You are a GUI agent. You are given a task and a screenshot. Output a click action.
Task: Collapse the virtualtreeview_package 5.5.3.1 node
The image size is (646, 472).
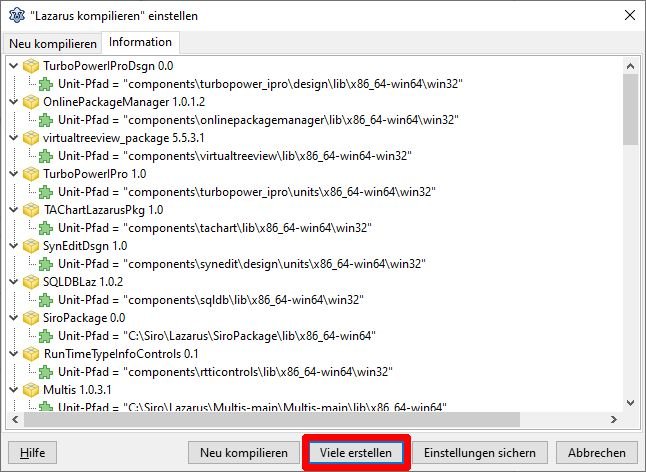coord(14,138)
